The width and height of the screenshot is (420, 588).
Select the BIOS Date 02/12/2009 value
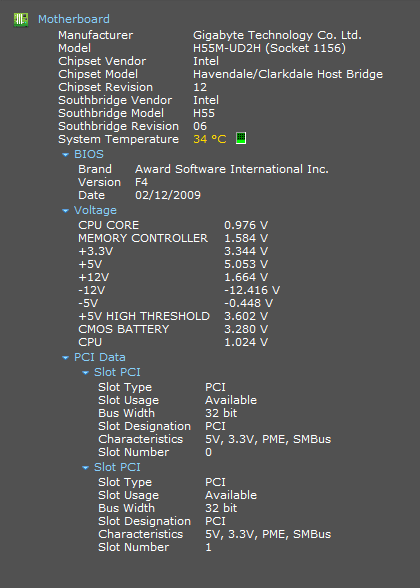168,195
